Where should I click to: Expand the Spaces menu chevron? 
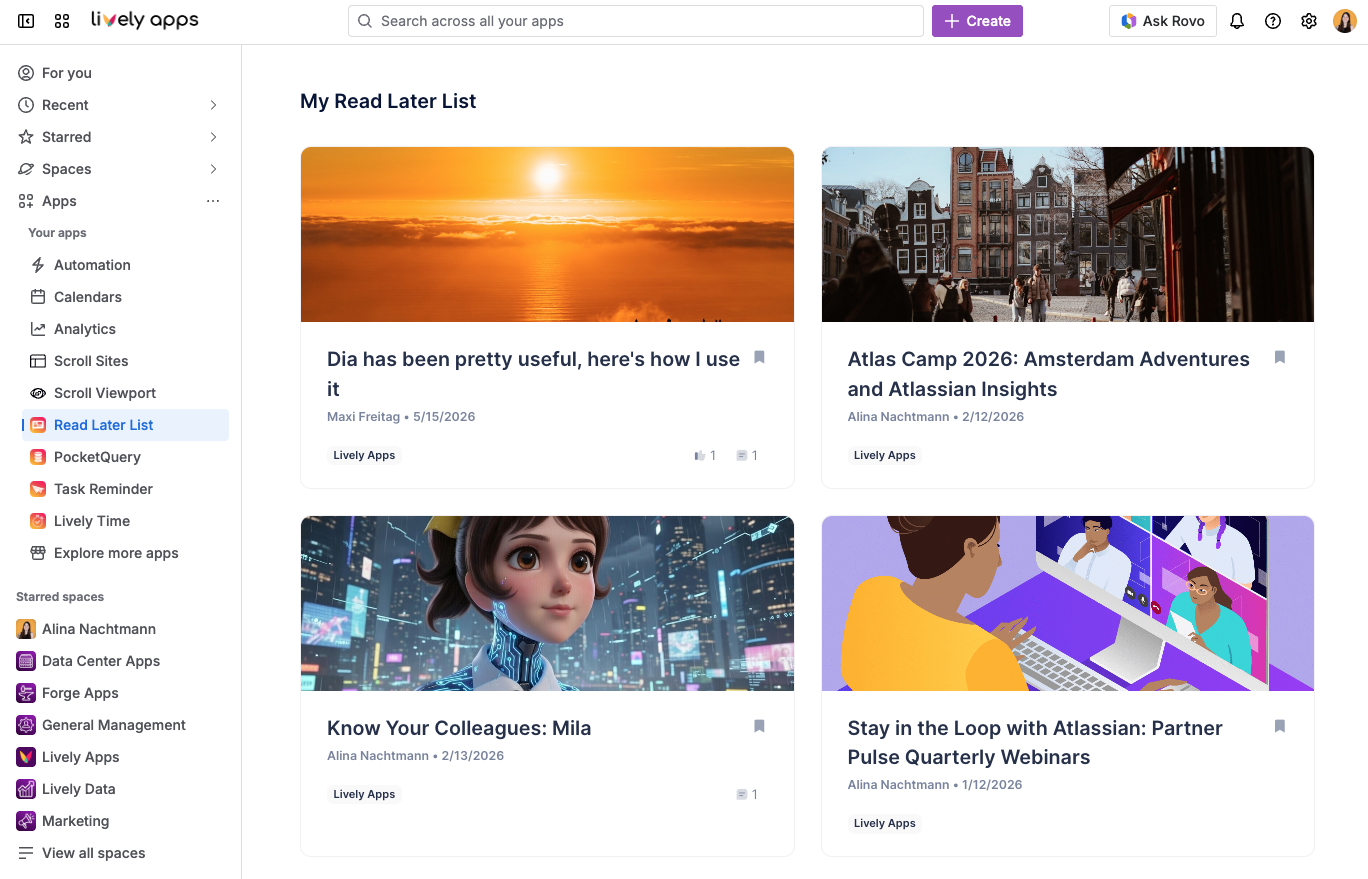click(213, 169)
